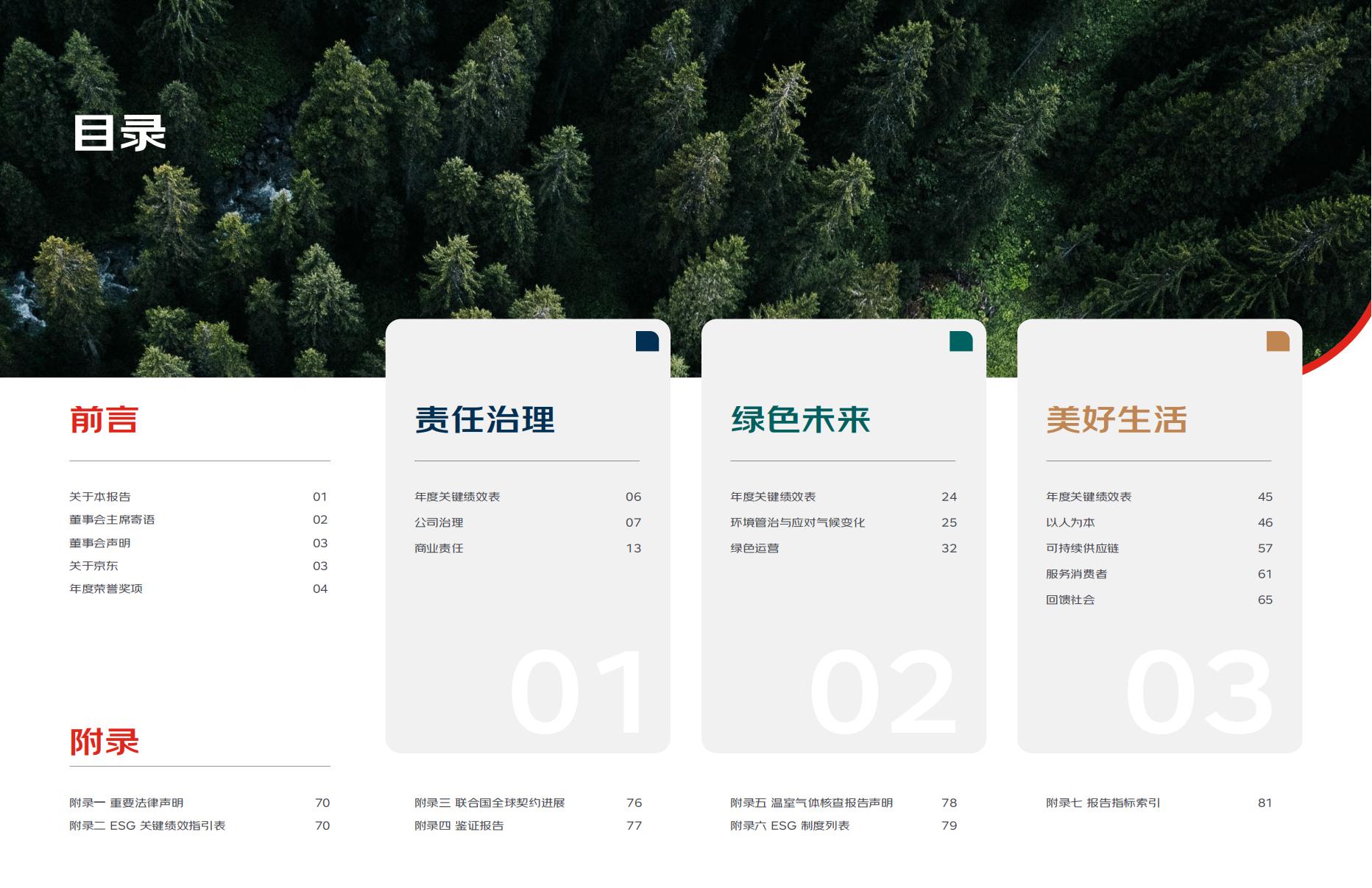1372x888 pixels.
Task: Jump to 公司治理 section
Action: click(439, 522)
